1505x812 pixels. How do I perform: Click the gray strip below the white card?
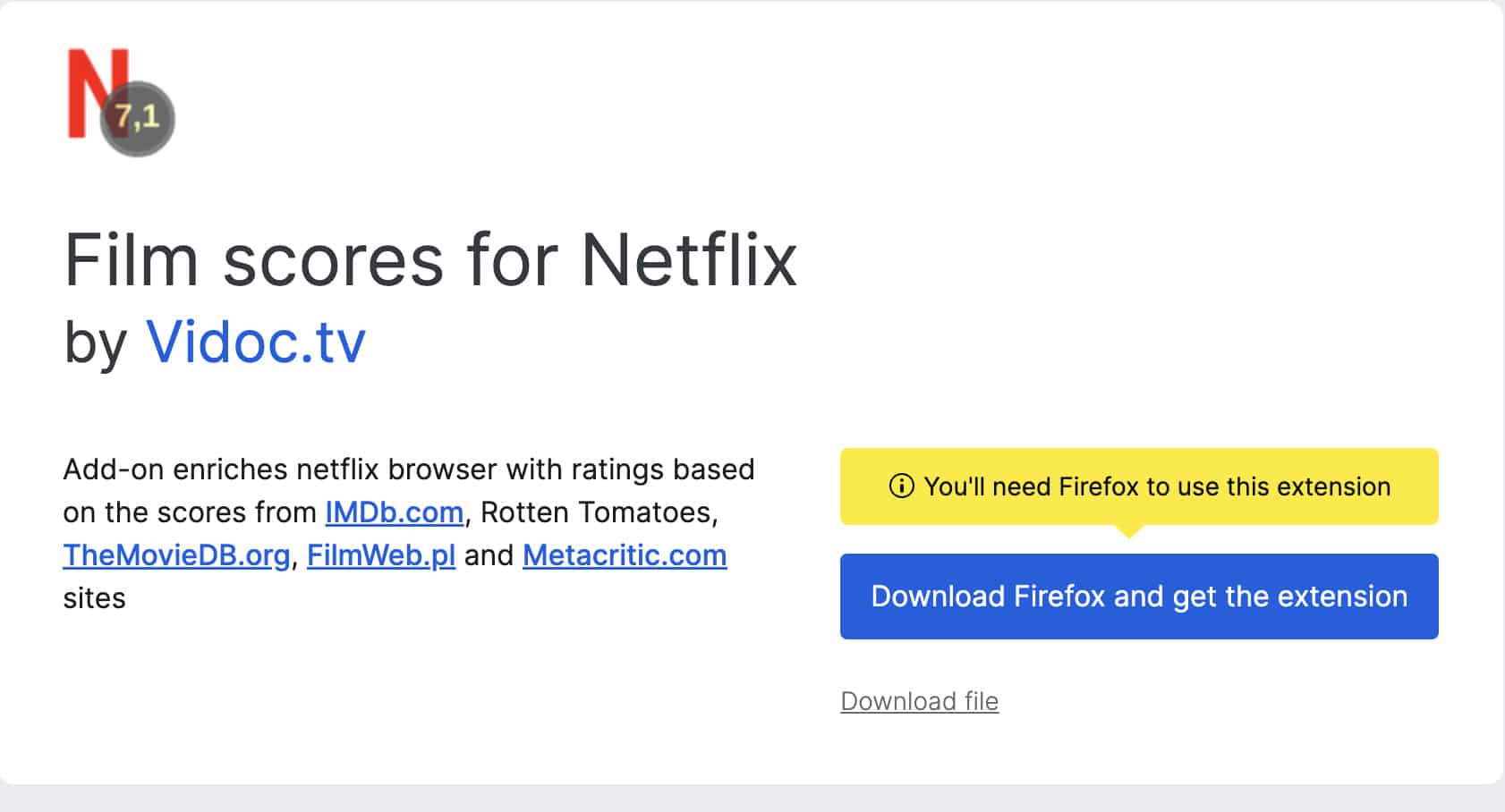click(752, 799)
